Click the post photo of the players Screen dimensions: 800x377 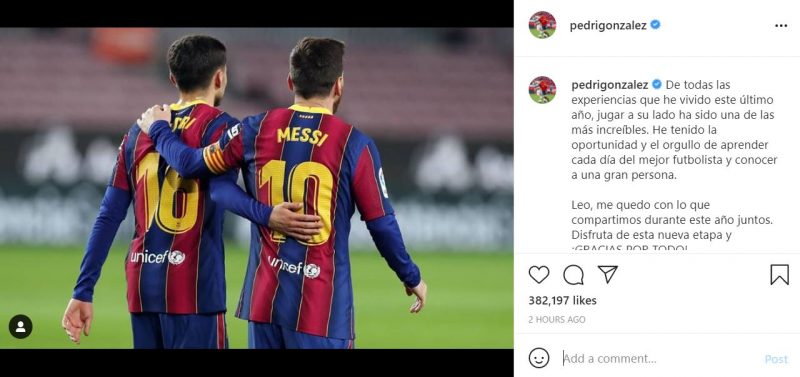click(x=257, y=188)
